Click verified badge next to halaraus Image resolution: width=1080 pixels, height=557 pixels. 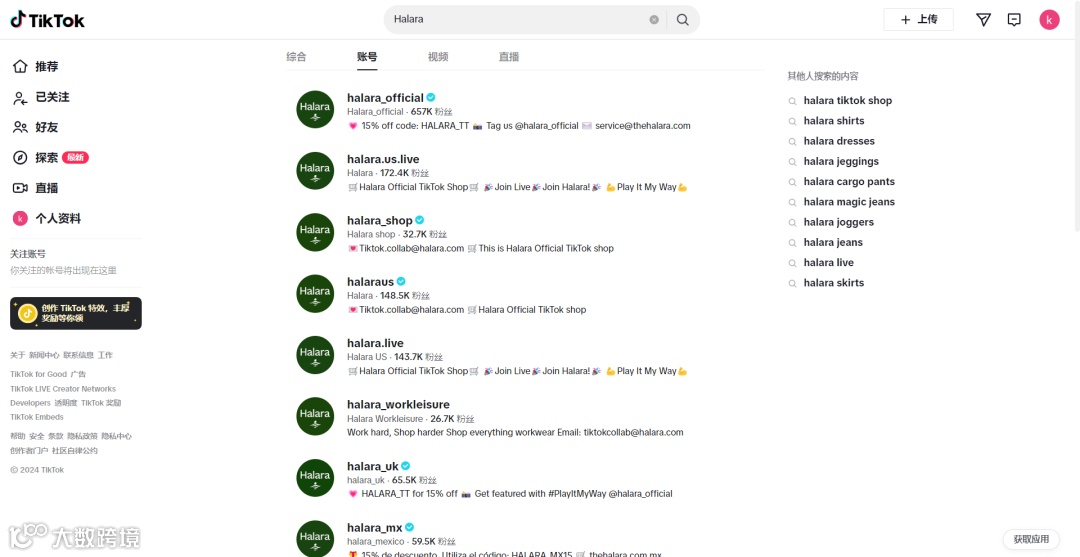pyautogui.click(x=401, y=282)
